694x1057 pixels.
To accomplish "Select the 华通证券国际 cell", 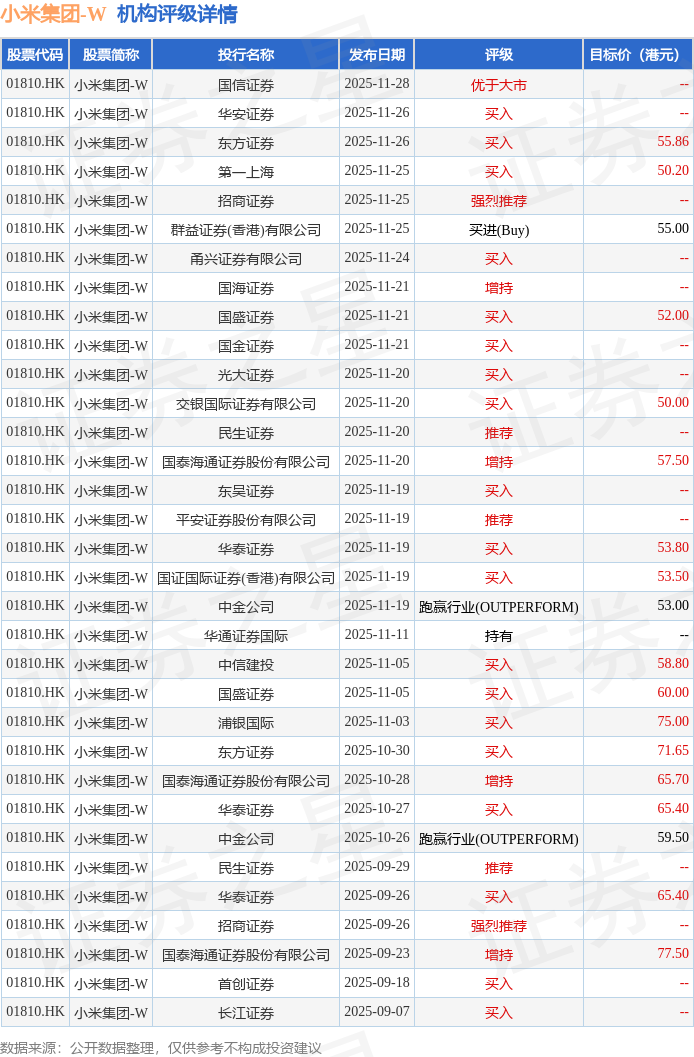I will pyautogui.click(x=246, y=636).
